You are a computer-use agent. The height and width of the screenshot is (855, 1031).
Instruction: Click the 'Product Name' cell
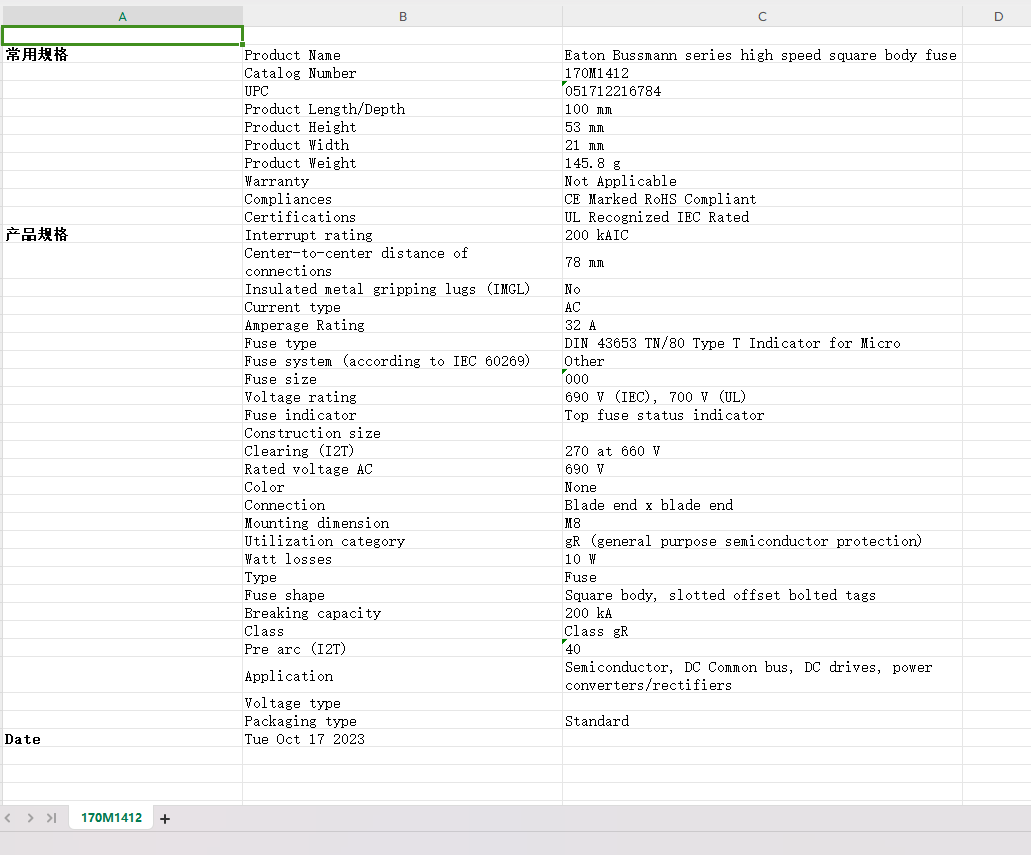click(x=402, y=55)
